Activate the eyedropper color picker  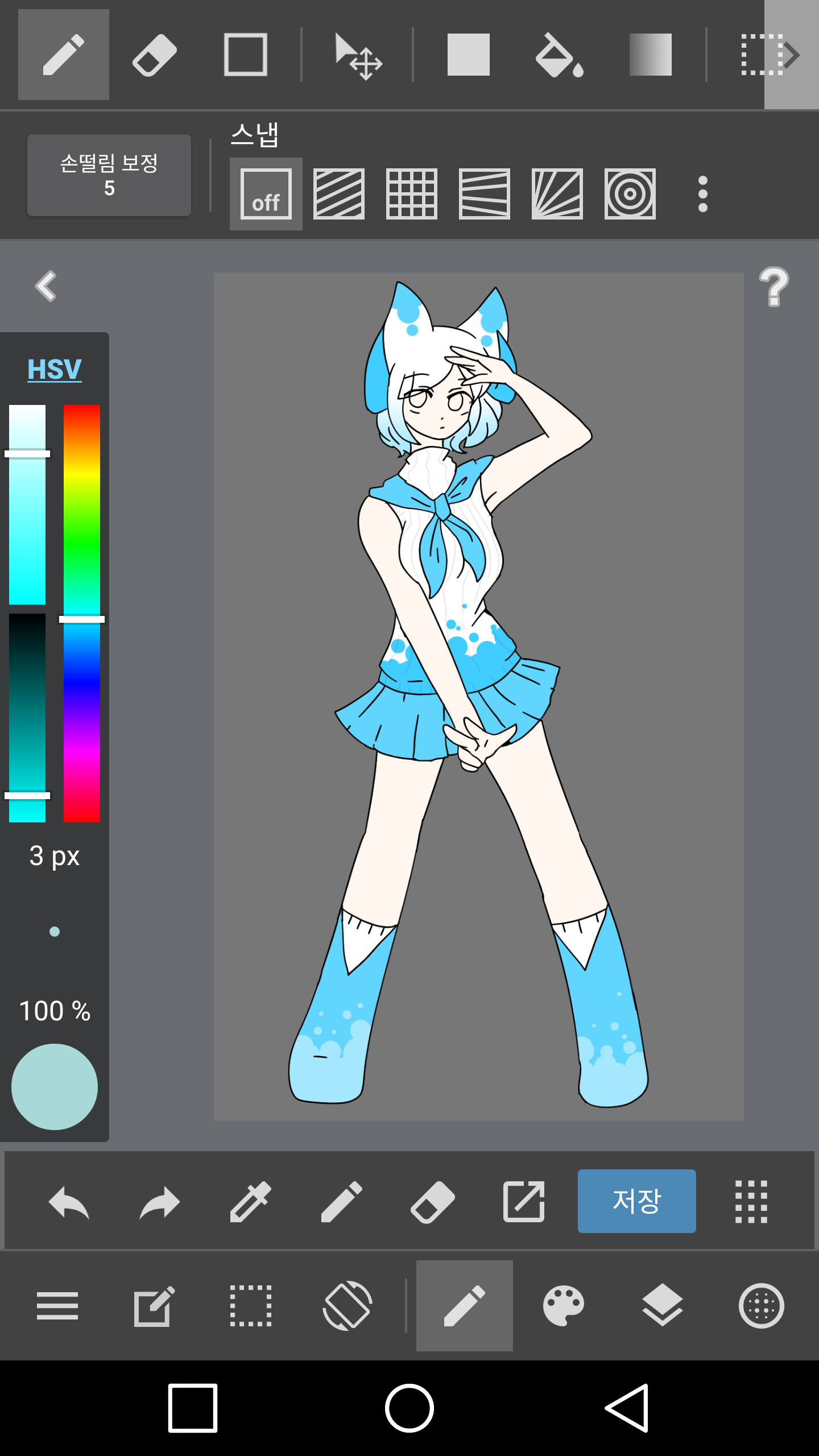coord(251,1201)
